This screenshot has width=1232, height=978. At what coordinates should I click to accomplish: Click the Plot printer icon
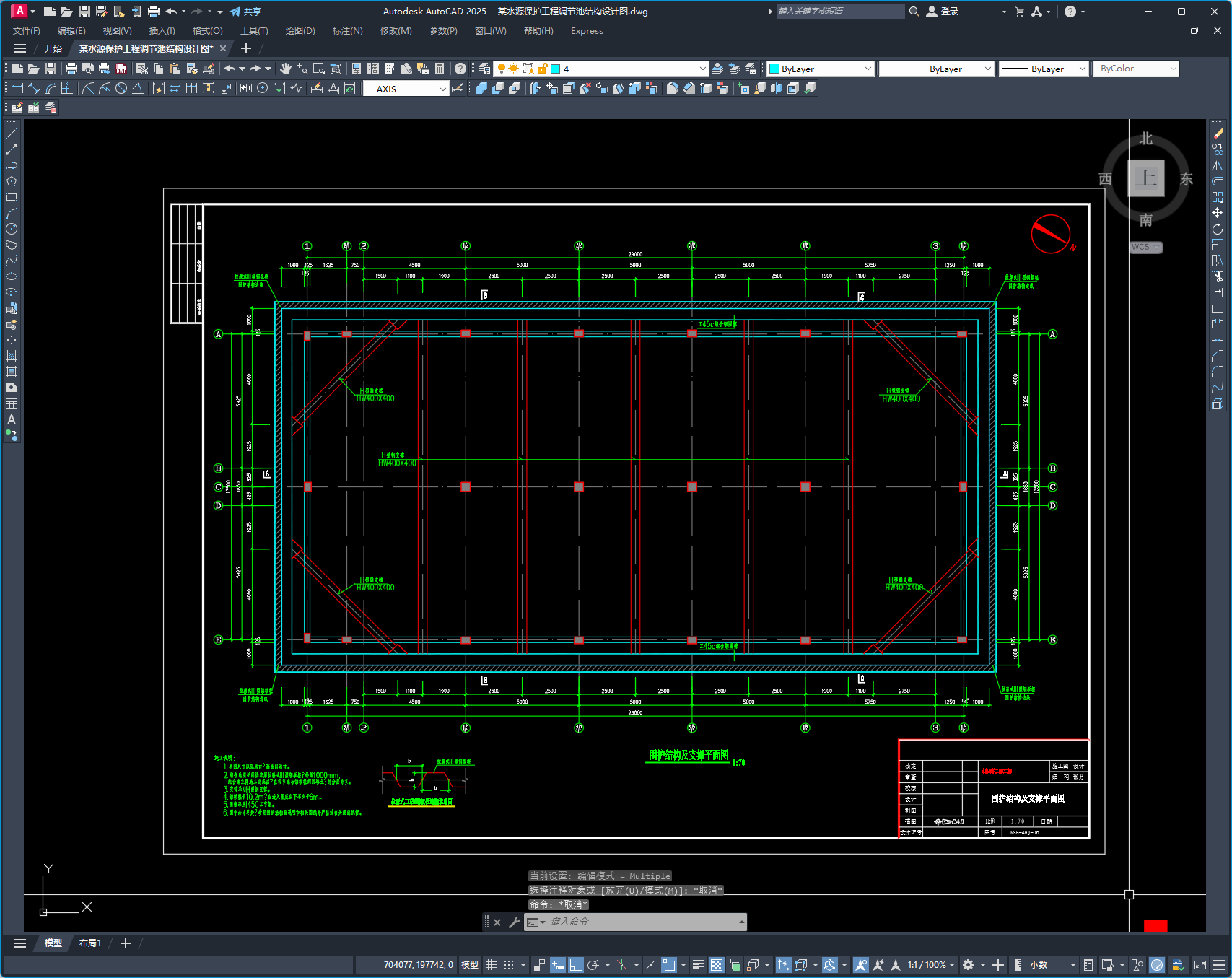(71, 69)
